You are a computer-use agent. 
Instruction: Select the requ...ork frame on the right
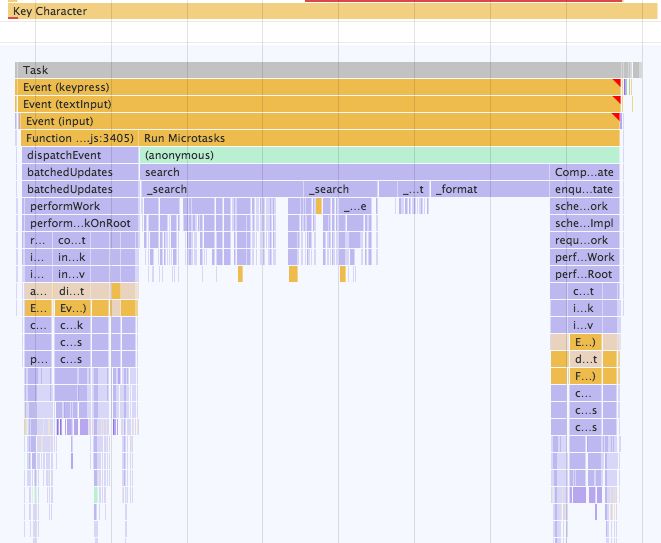[x=585, y=240]
